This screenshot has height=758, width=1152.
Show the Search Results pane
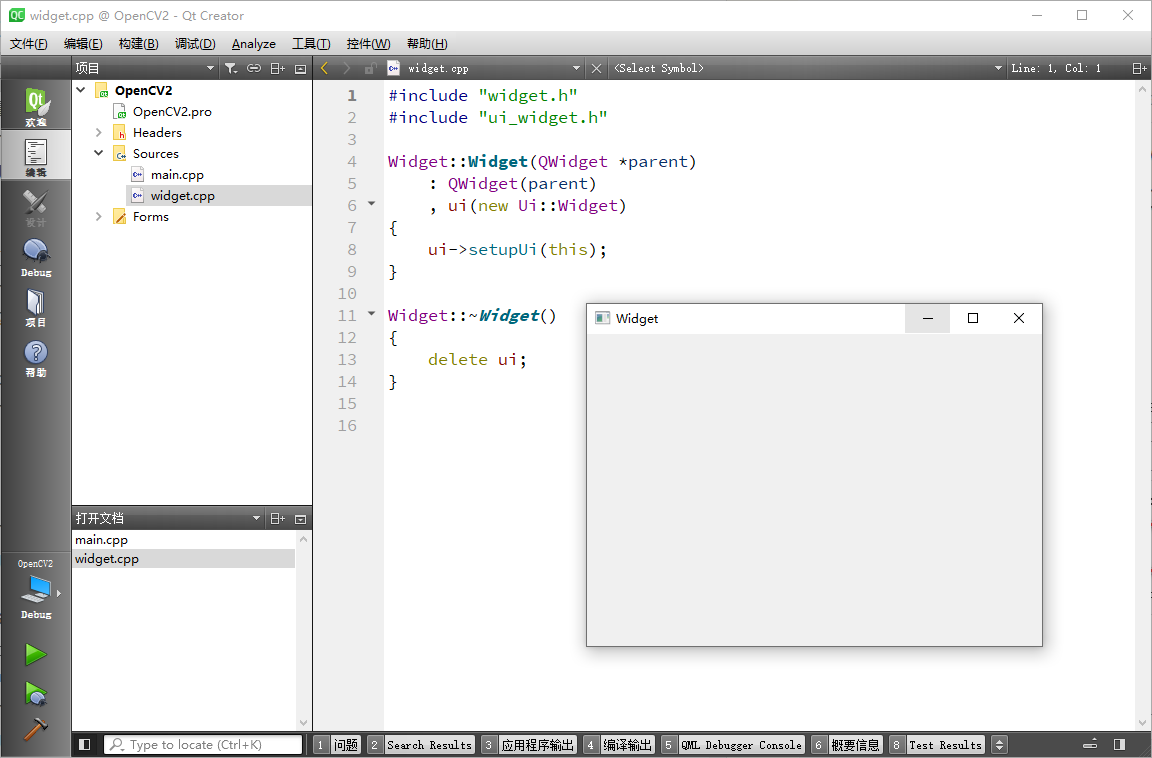click(x=422, y=745)
